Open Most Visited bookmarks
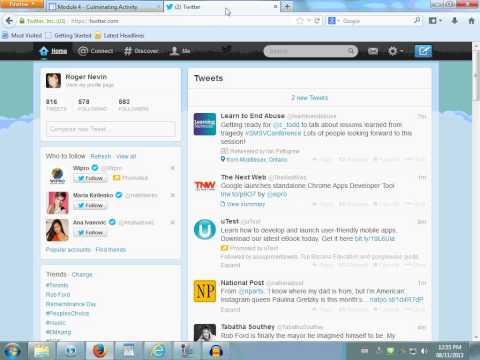This screenshot has width=480, height=360. coord(22,35)
